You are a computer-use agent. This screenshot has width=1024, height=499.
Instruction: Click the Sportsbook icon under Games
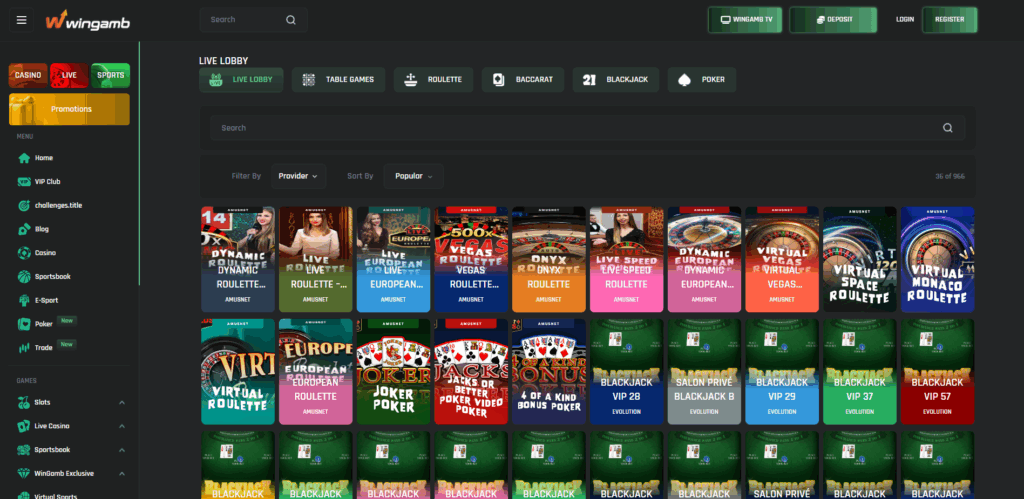pos(24,450)
